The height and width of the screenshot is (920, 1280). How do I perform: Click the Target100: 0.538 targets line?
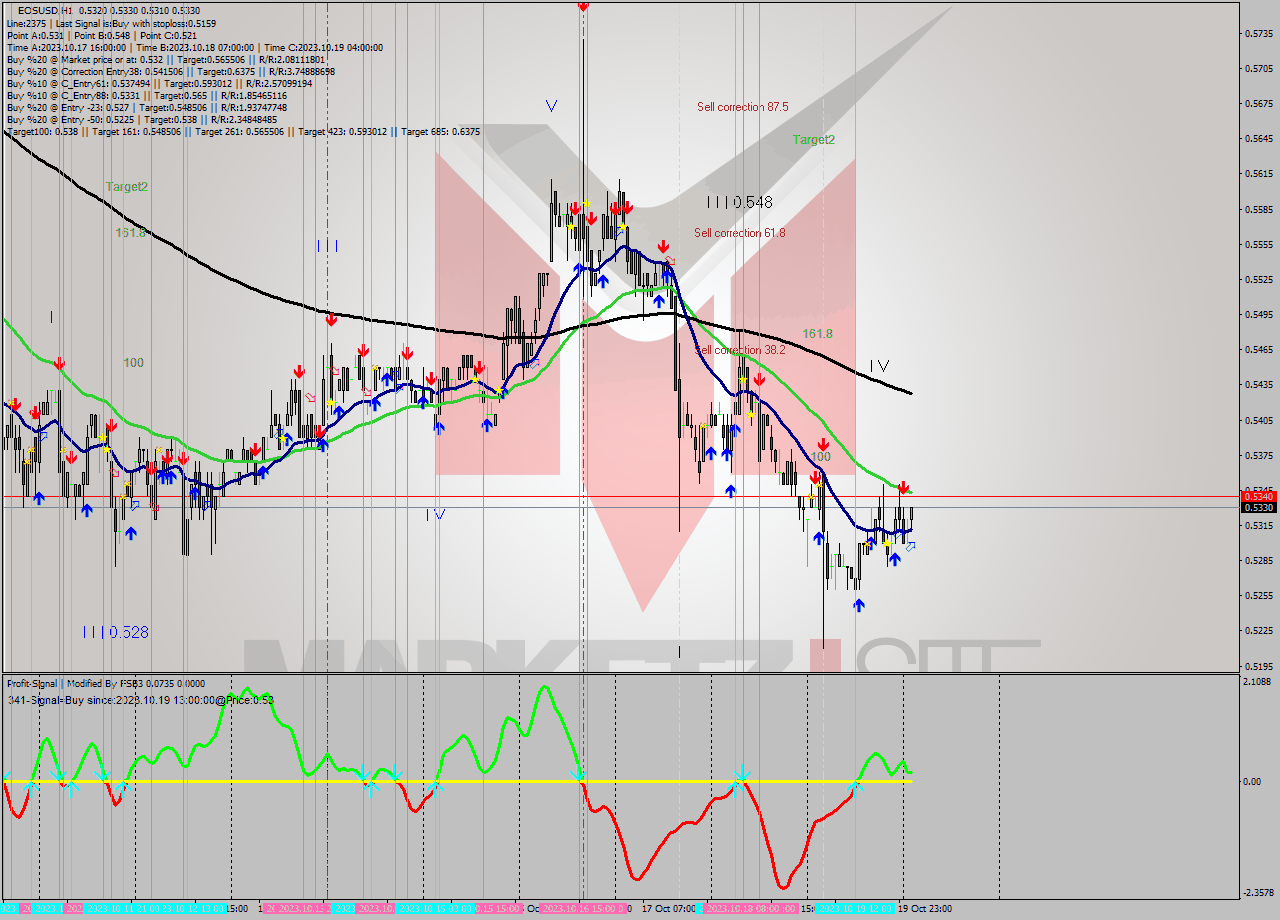pyautogui.click(x=243, y=131)
